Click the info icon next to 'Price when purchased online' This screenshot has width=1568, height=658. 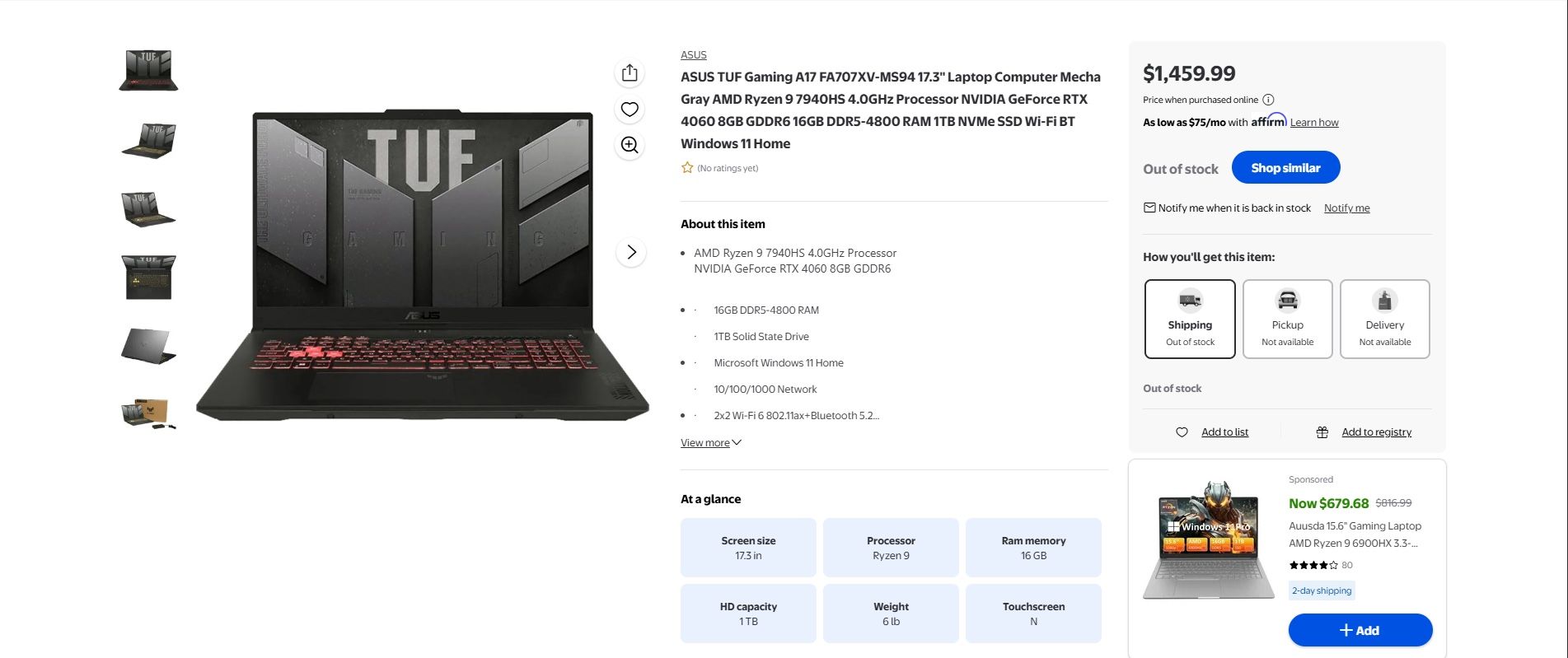1268,100
